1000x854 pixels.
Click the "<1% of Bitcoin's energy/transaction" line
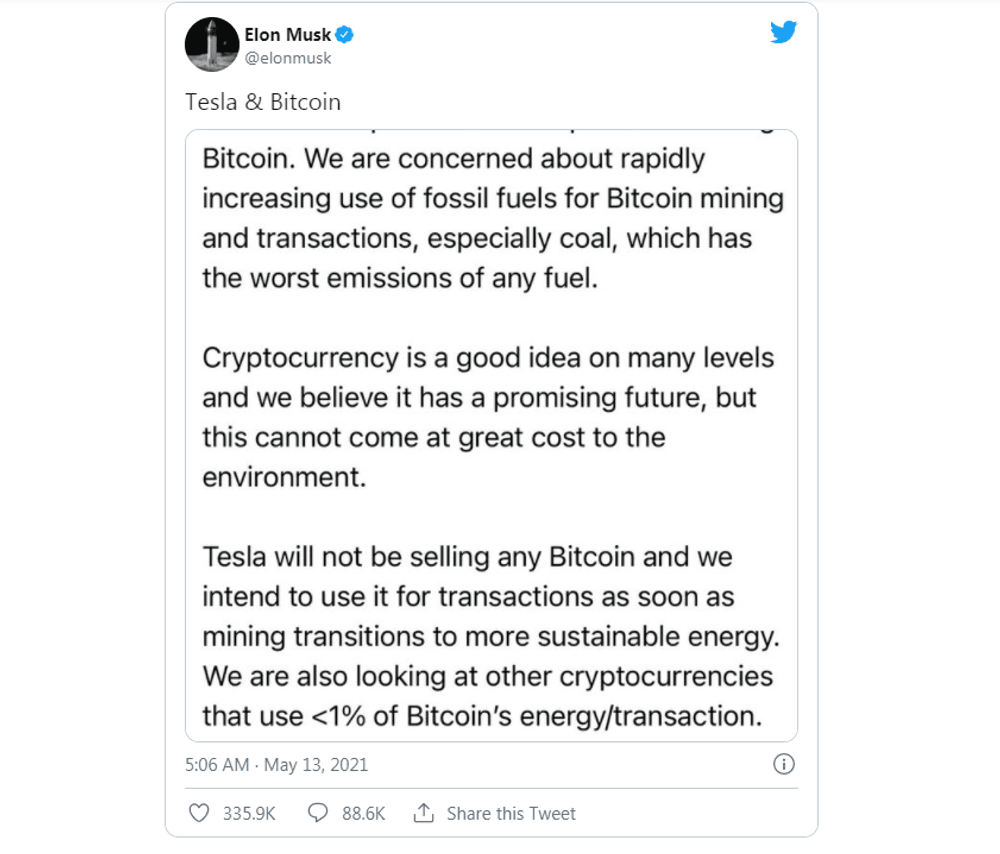(x=477, y=716)
